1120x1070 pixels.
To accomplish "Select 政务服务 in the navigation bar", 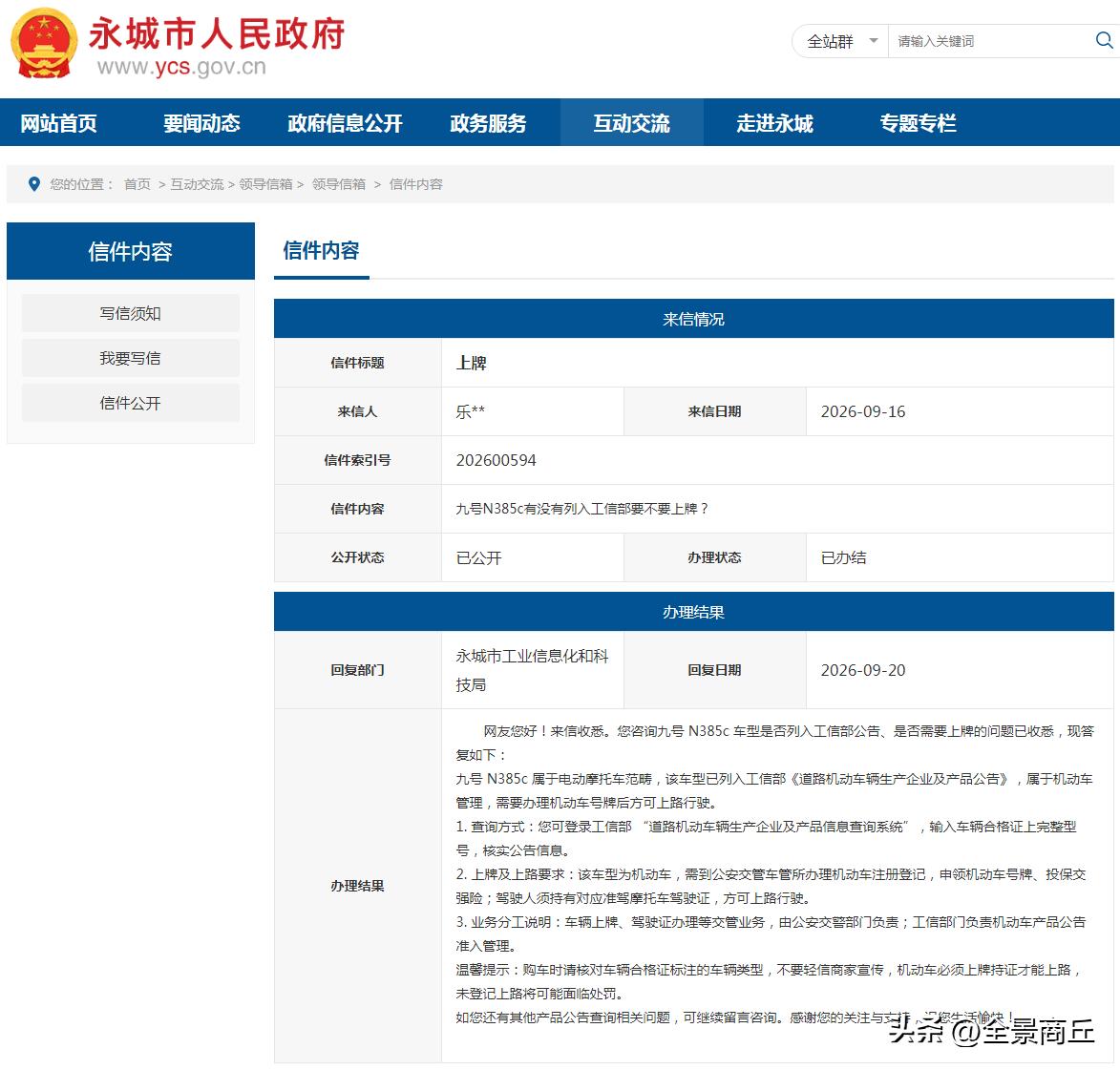I will coord(489,123).
